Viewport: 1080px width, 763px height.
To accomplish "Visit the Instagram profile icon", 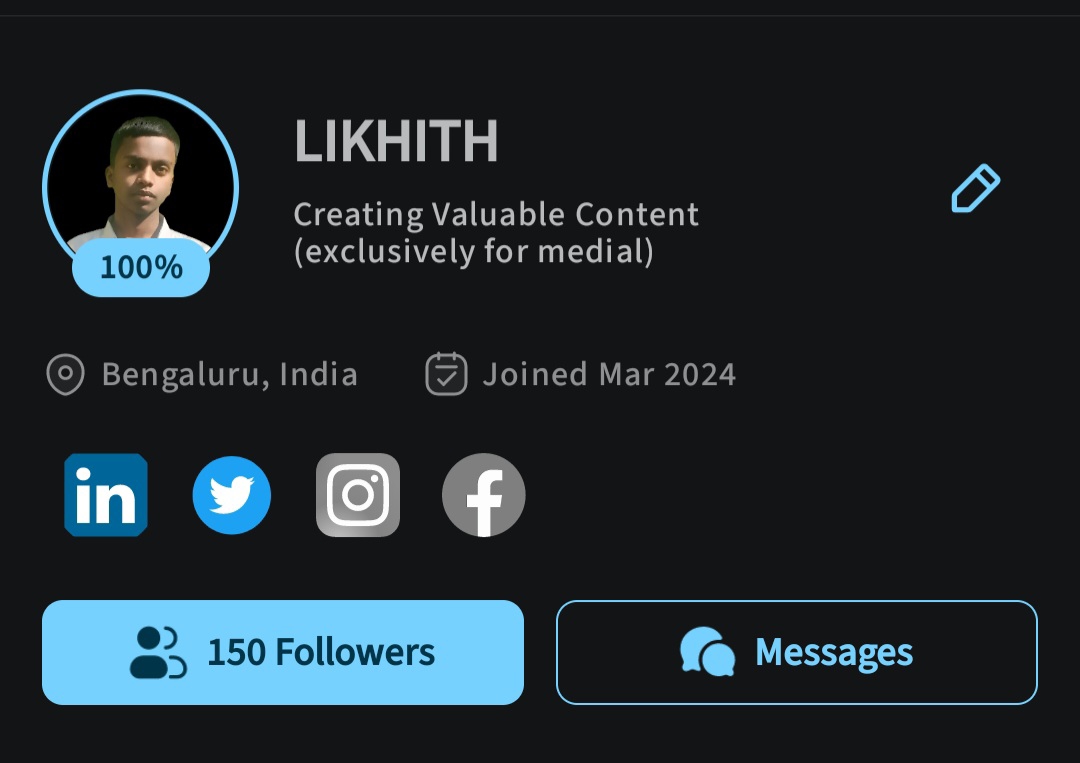I will [358, 495].
